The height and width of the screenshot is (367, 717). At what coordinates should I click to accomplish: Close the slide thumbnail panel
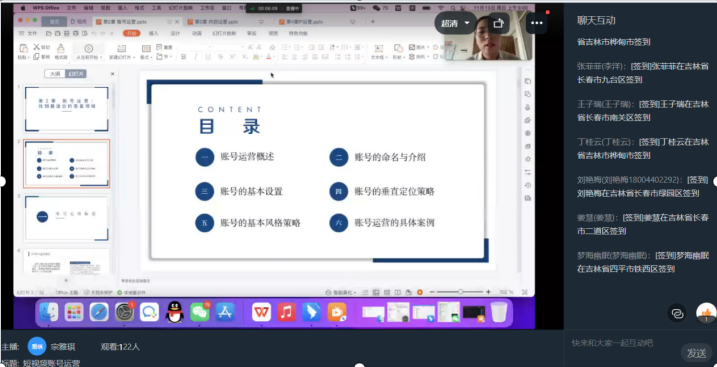pyautogui.click(x=112, y=74)
